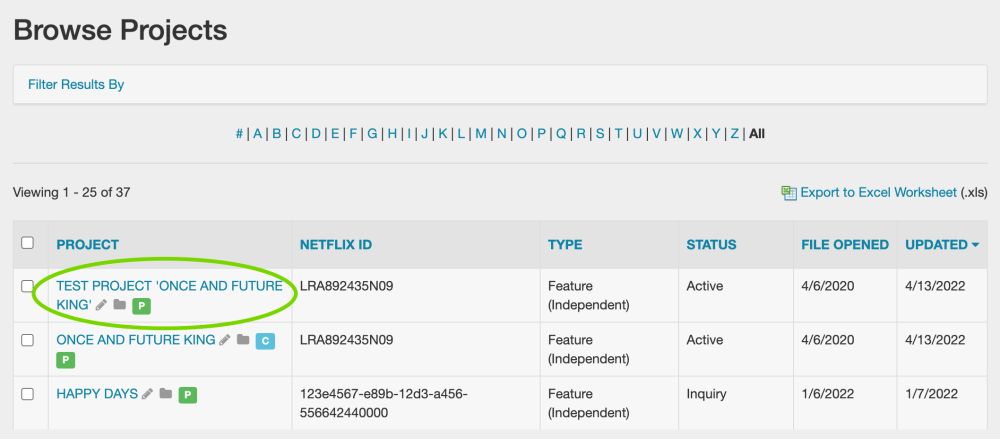Viewport: 1000px width, 439px height.
Task: Sort by NETFLIX ID column header
Action: pyautogui.click(x=336, y=244)
